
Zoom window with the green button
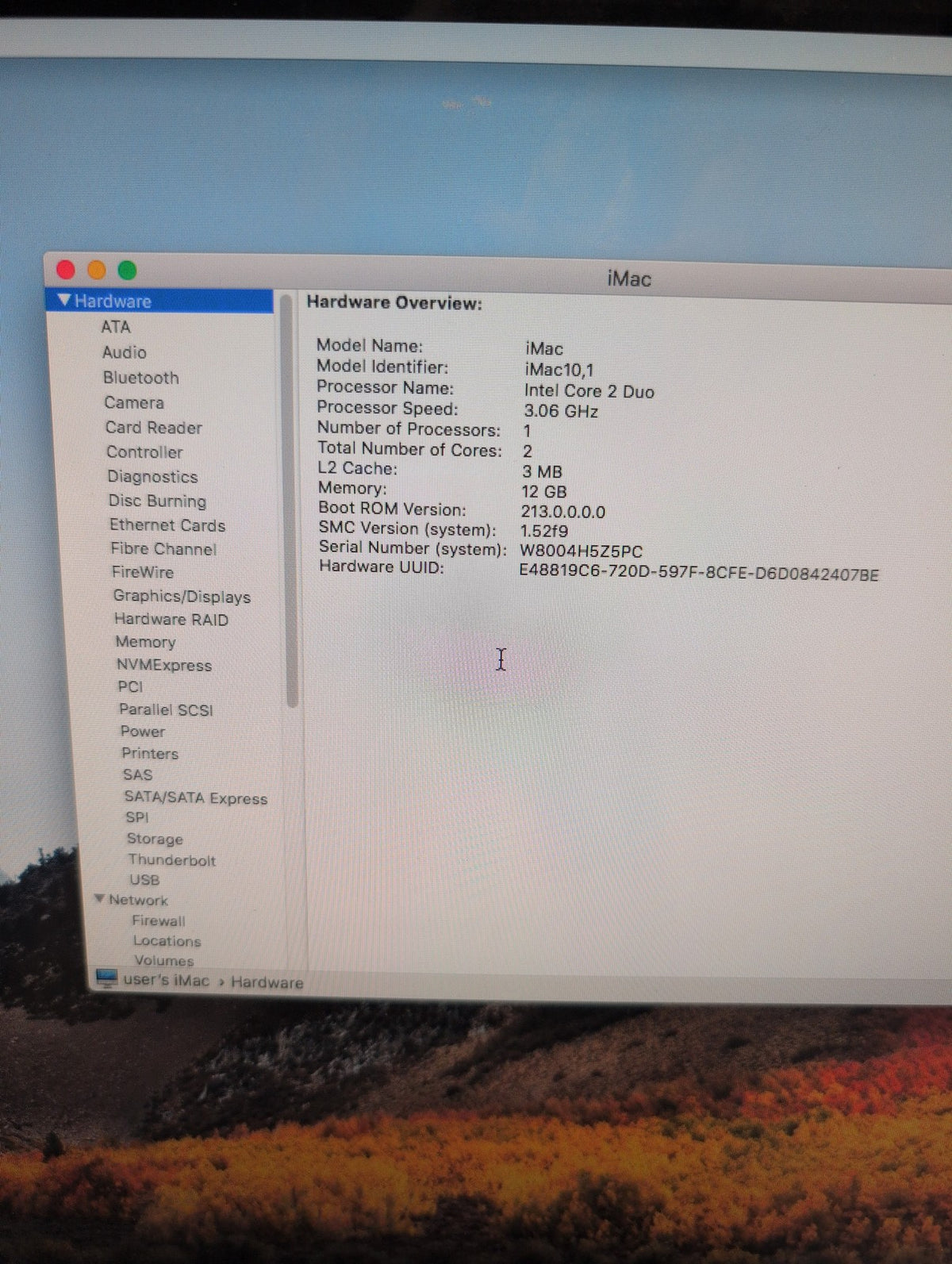tap(127, 271)
